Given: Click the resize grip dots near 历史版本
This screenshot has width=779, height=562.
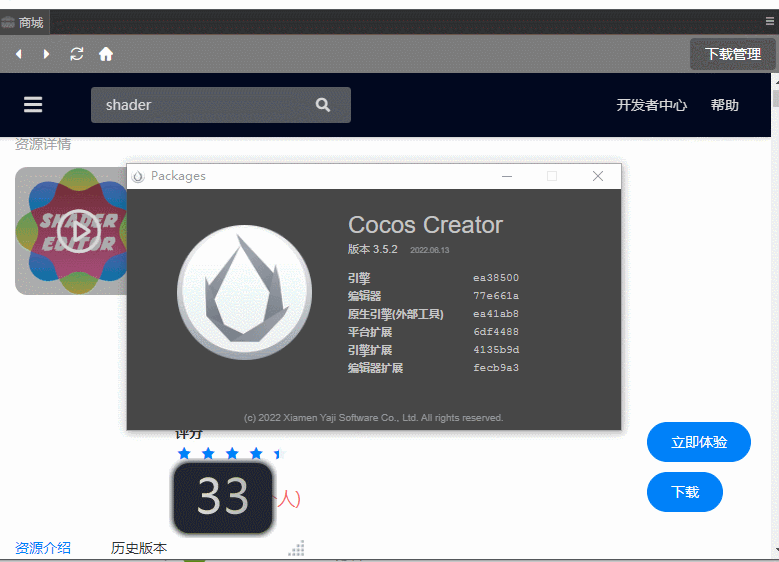Looking at the screenshot, I should 297,548.
